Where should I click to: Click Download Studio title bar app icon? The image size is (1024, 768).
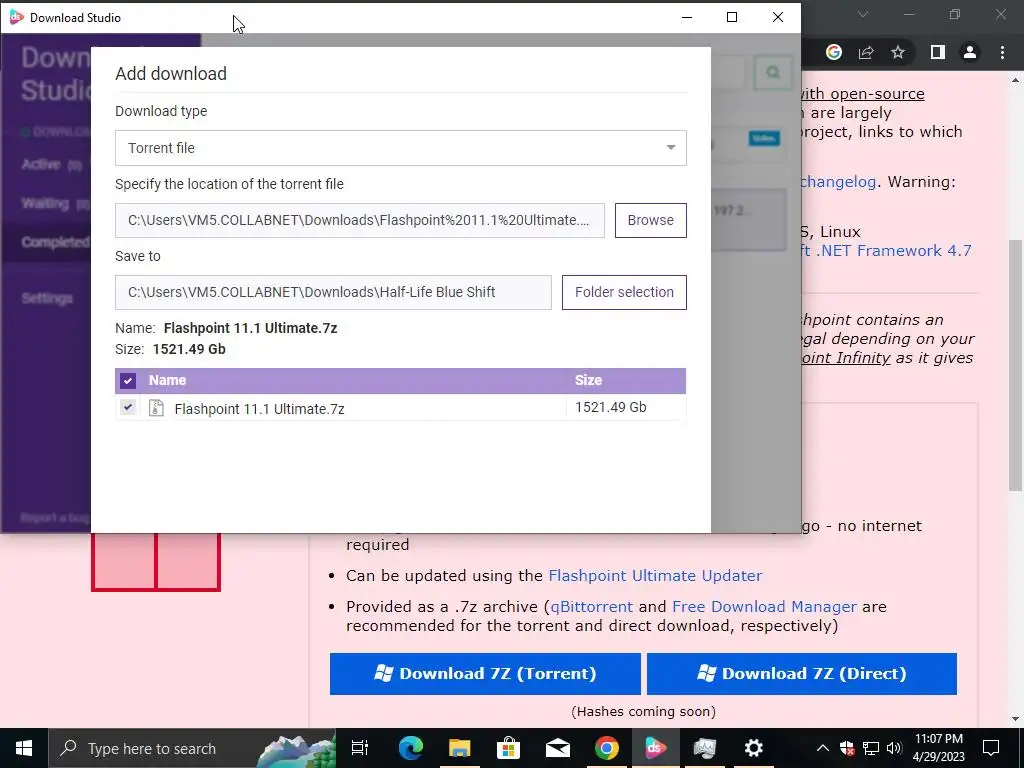coord(16,18)
